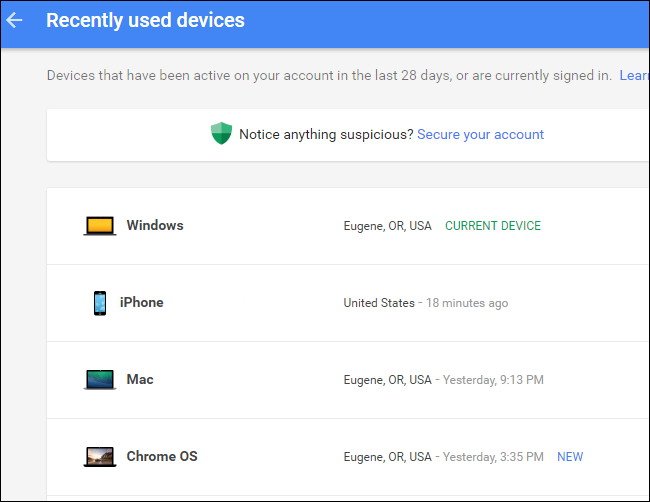650x502 pixels.
Task: Click the green CURRENT DEVICE label
Action: click(492, 226)
